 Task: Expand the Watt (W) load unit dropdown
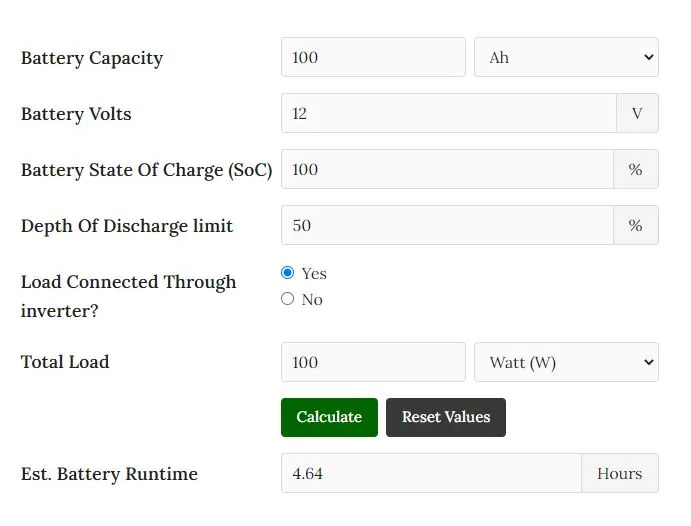click(x=566, y=362)
